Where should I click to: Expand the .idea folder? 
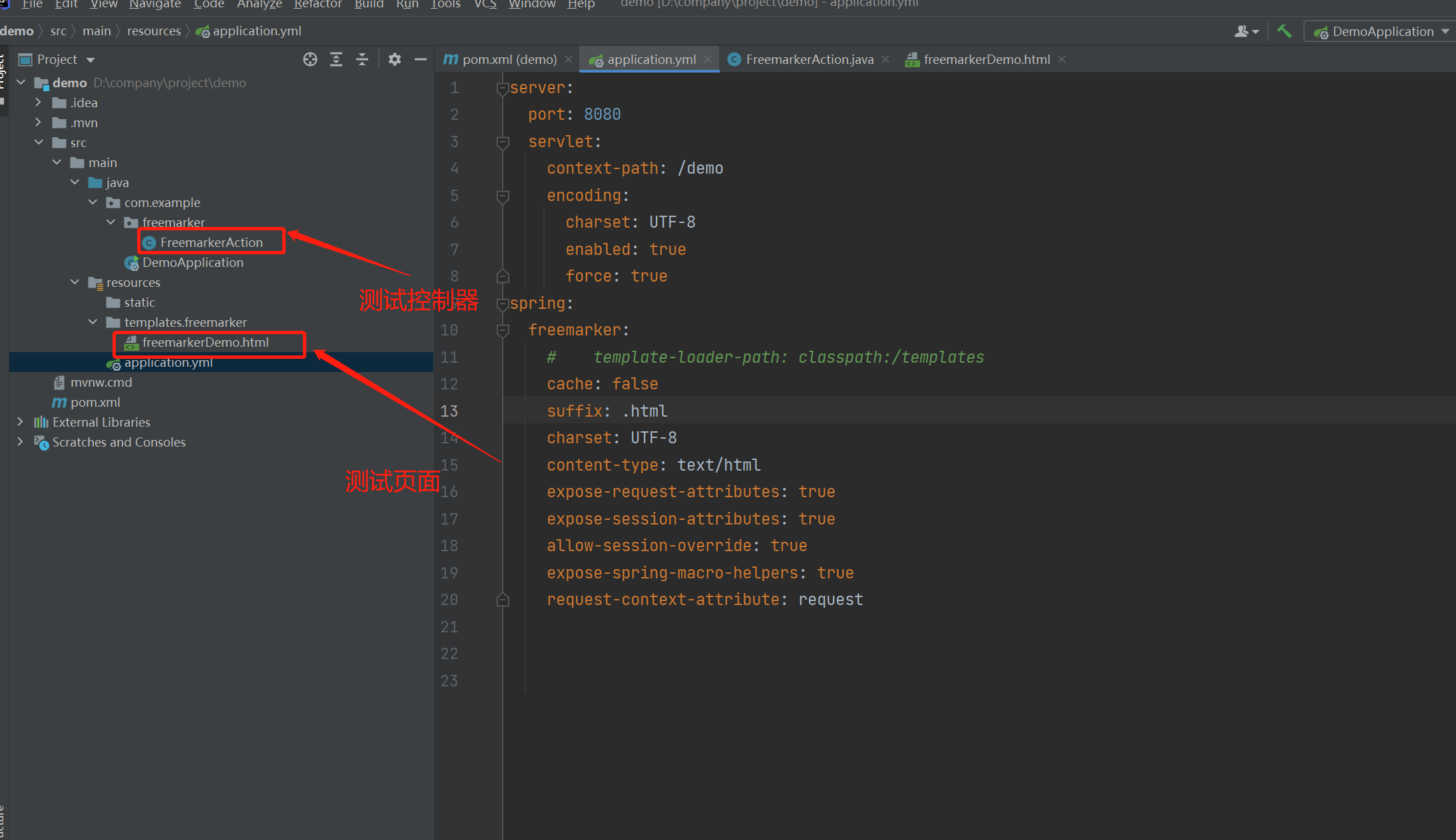click(x=39, y=103)
